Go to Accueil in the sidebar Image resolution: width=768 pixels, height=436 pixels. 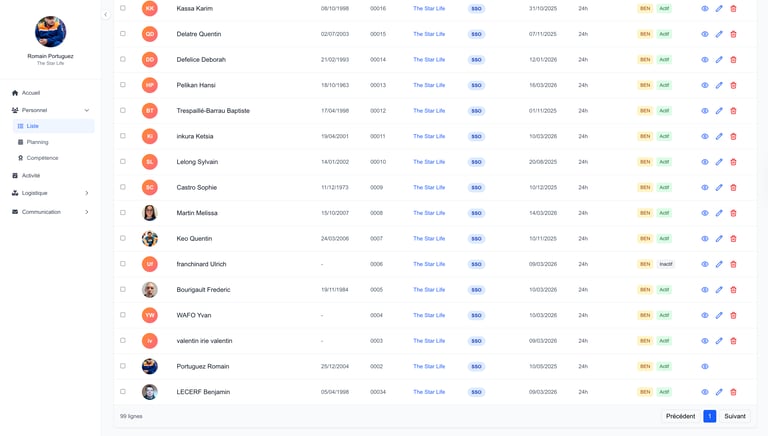[31, 93]
